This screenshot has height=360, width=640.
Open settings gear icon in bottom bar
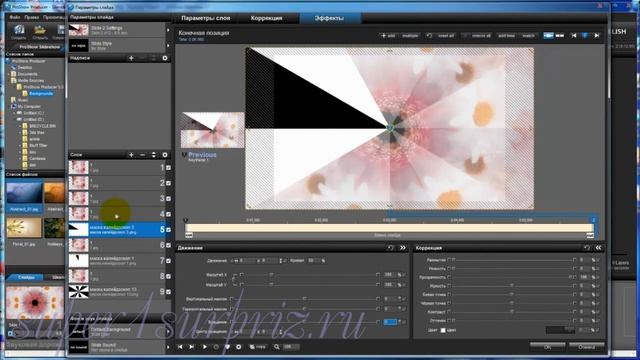pyautogui.click(x=239, y=347)
